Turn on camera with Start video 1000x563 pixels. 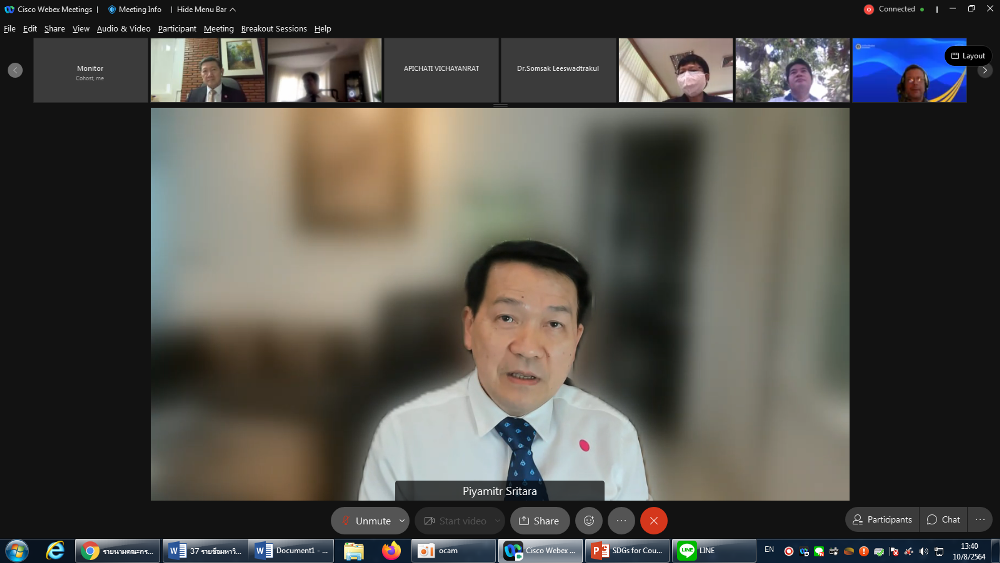coord(455,521)
